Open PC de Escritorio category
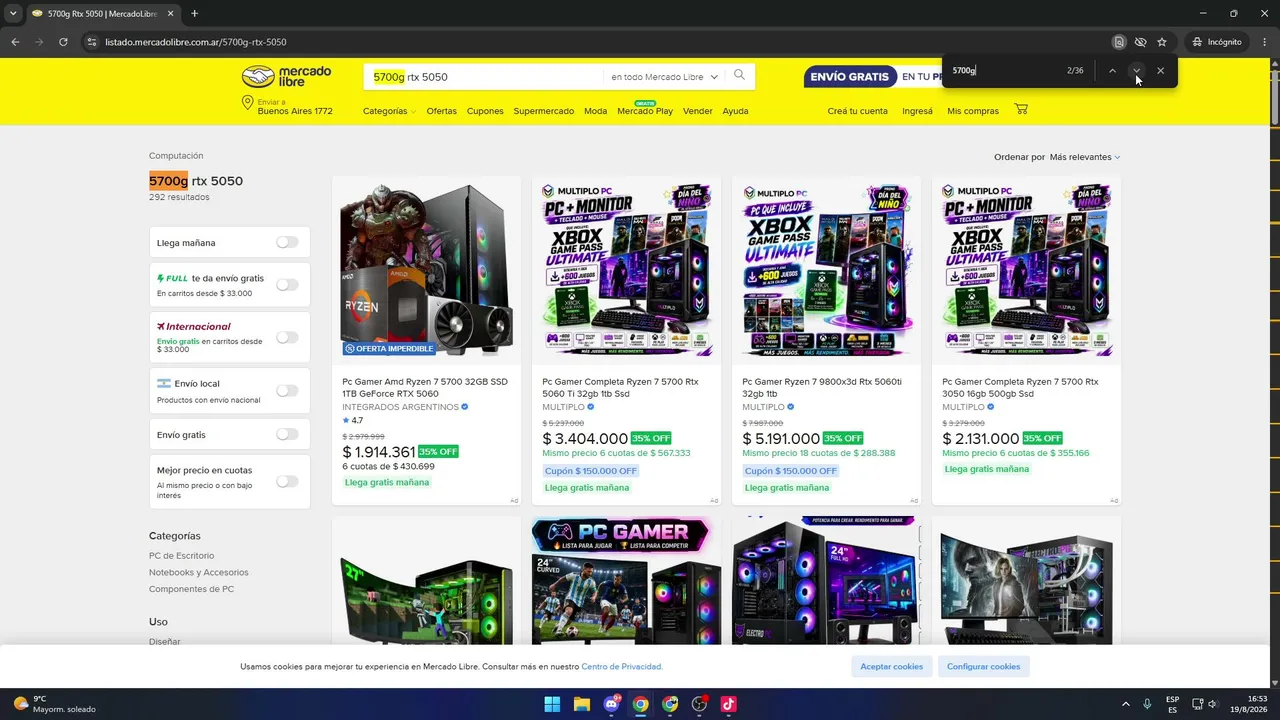This screenshot has height=720, width=1280. pos(181,556)
